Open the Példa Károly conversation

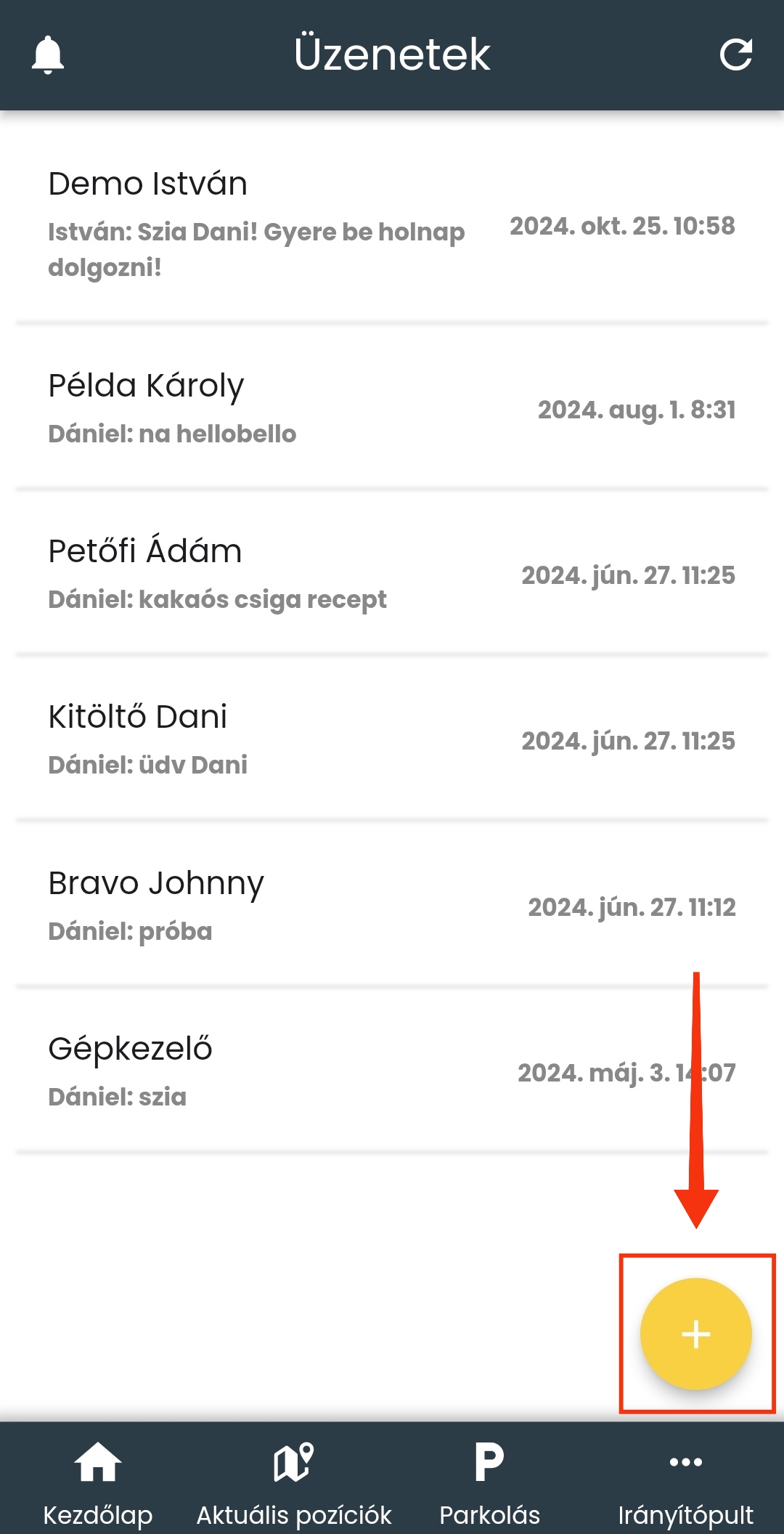146,386
